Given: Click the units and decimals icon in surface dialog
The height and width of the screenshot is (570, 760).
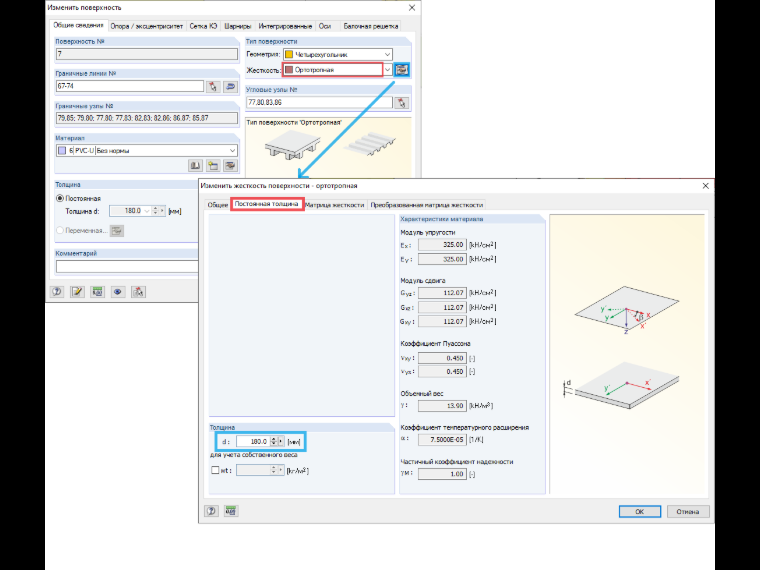Looking at the screenshot, I should (x=98, y=292).
